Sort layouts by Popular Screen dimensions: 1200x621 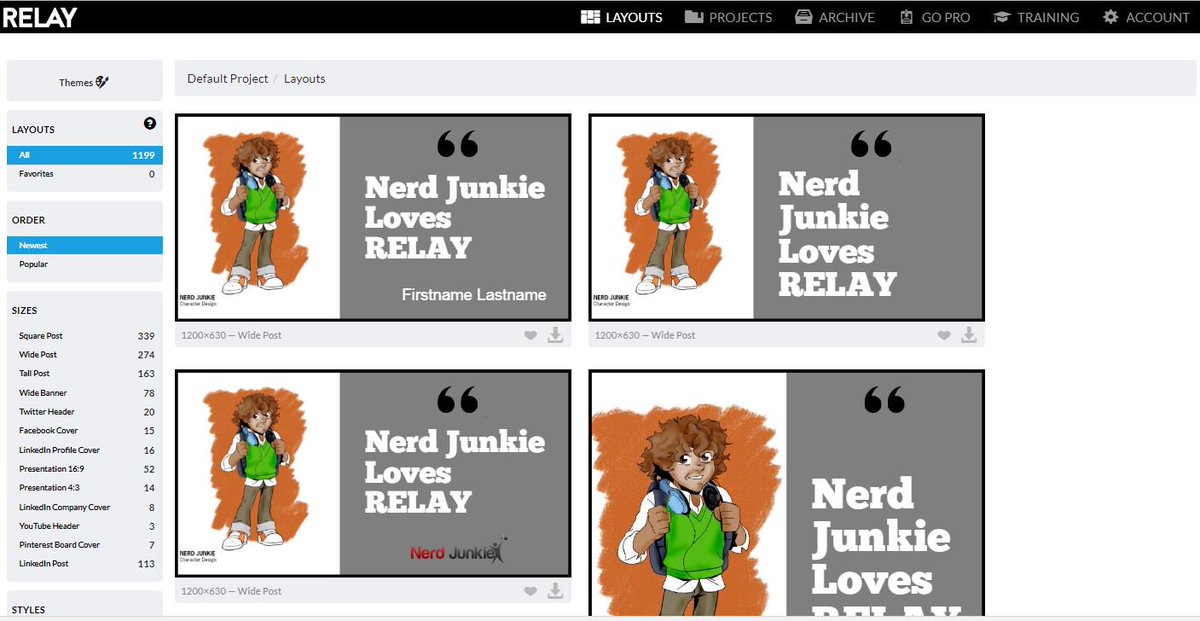[84, 264]
